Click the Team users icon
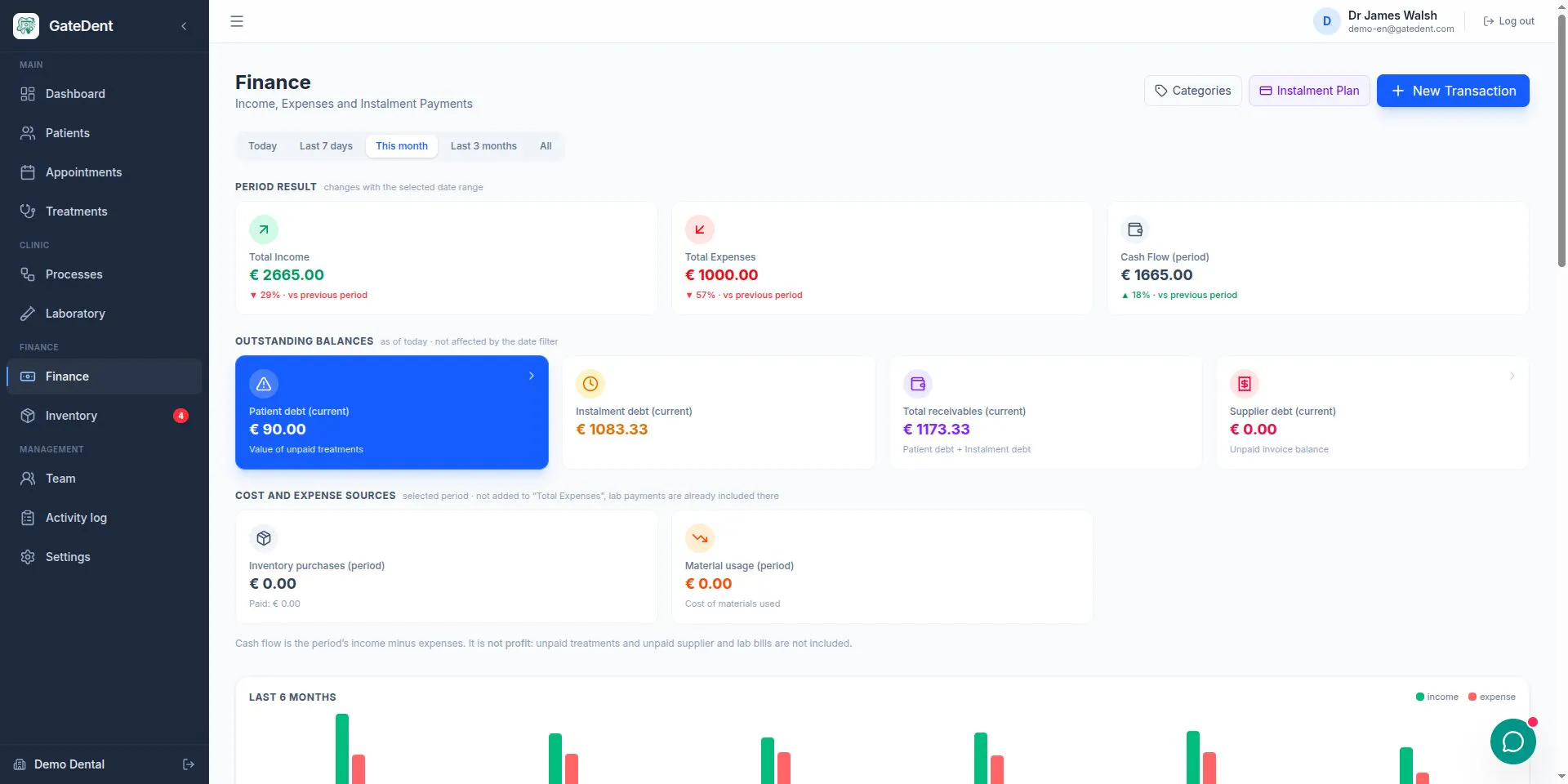 (x=28, y=479)
